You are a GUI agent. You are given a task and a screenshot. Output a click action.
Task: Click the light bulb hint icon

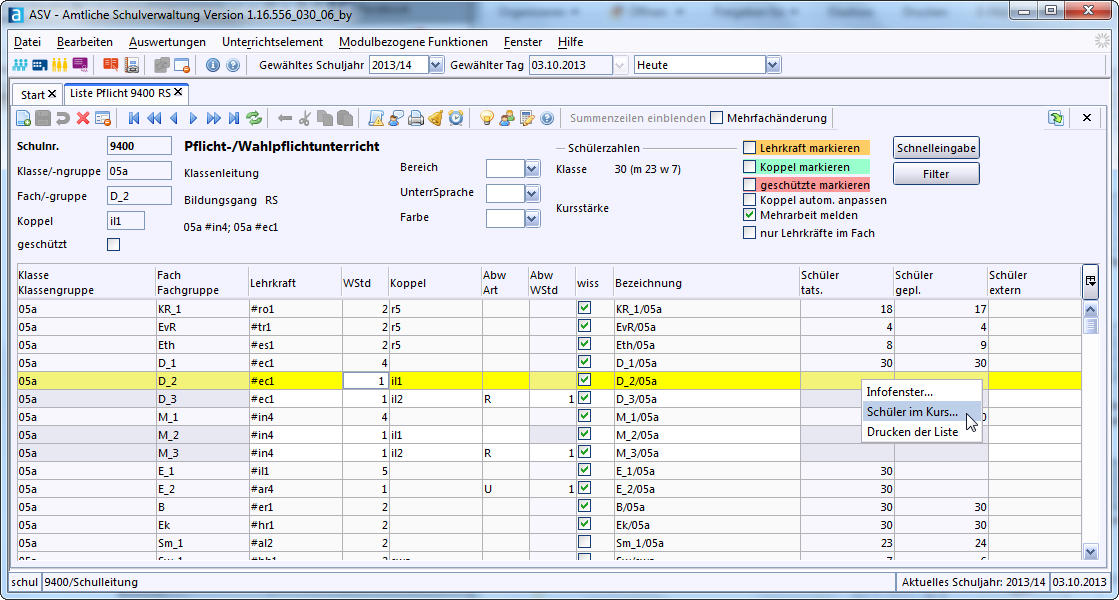click(x=487, y=118)
